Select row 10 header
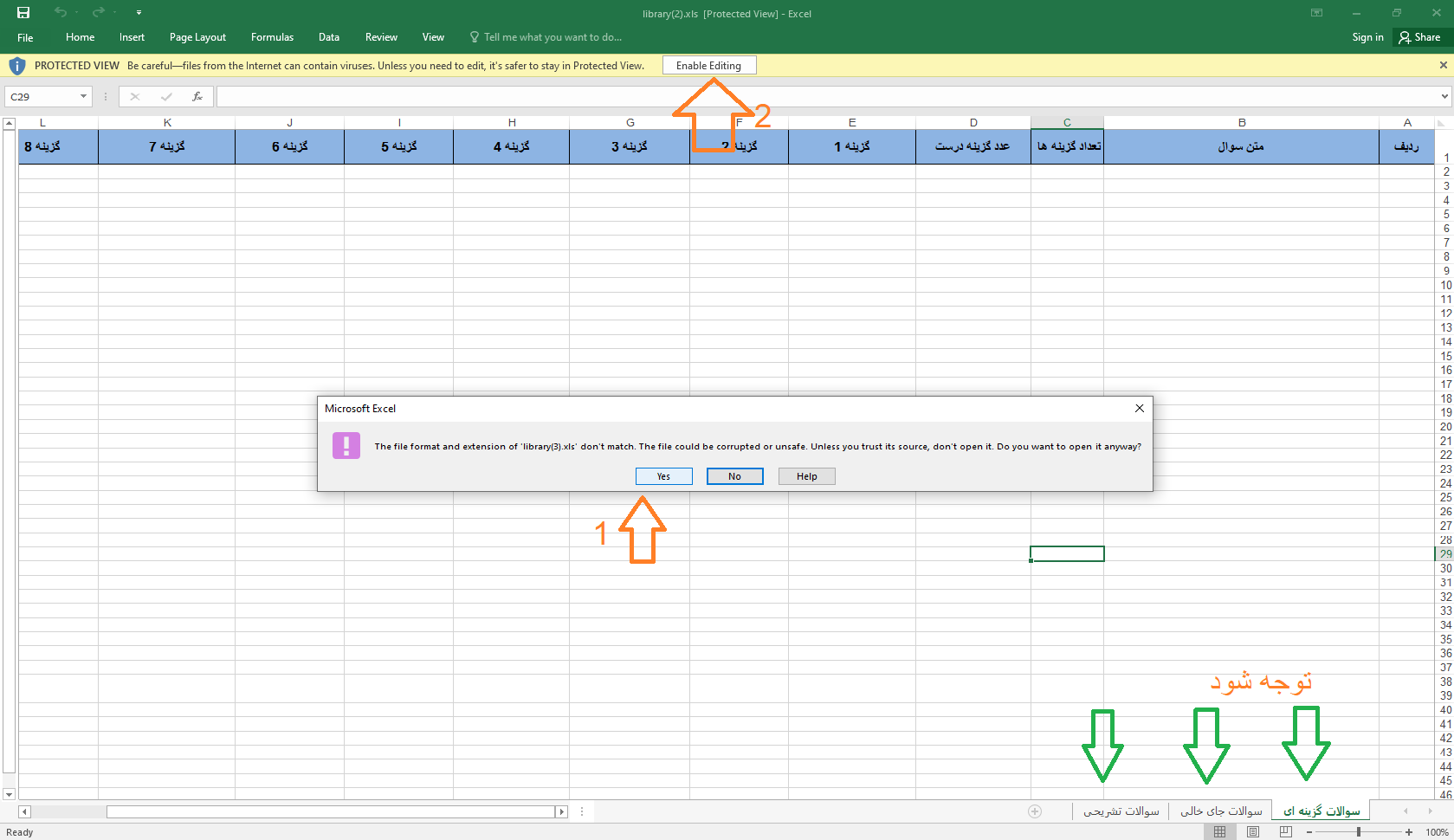Viewport: 1454px width, 840px height. (x=1444, y=285)
